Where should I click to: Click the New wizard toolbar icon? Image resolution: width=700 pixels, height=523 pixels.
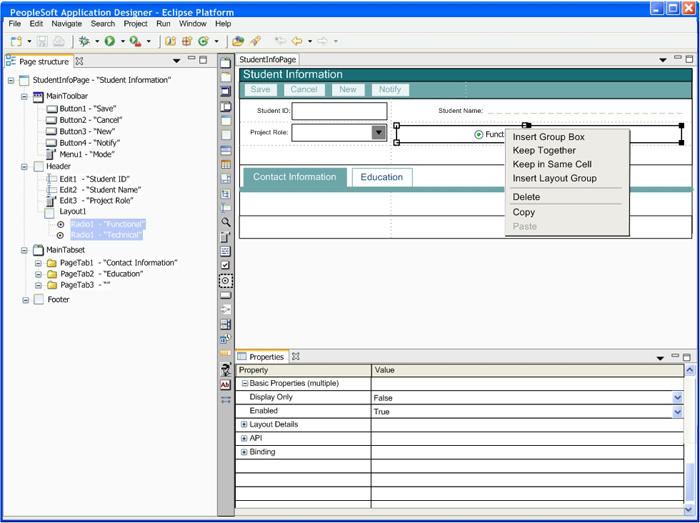coord(17,42)
